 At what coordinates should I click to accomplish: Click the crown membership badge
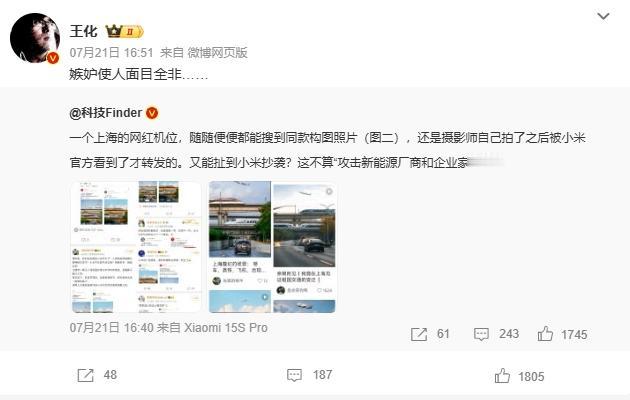(x=124, y=31)
